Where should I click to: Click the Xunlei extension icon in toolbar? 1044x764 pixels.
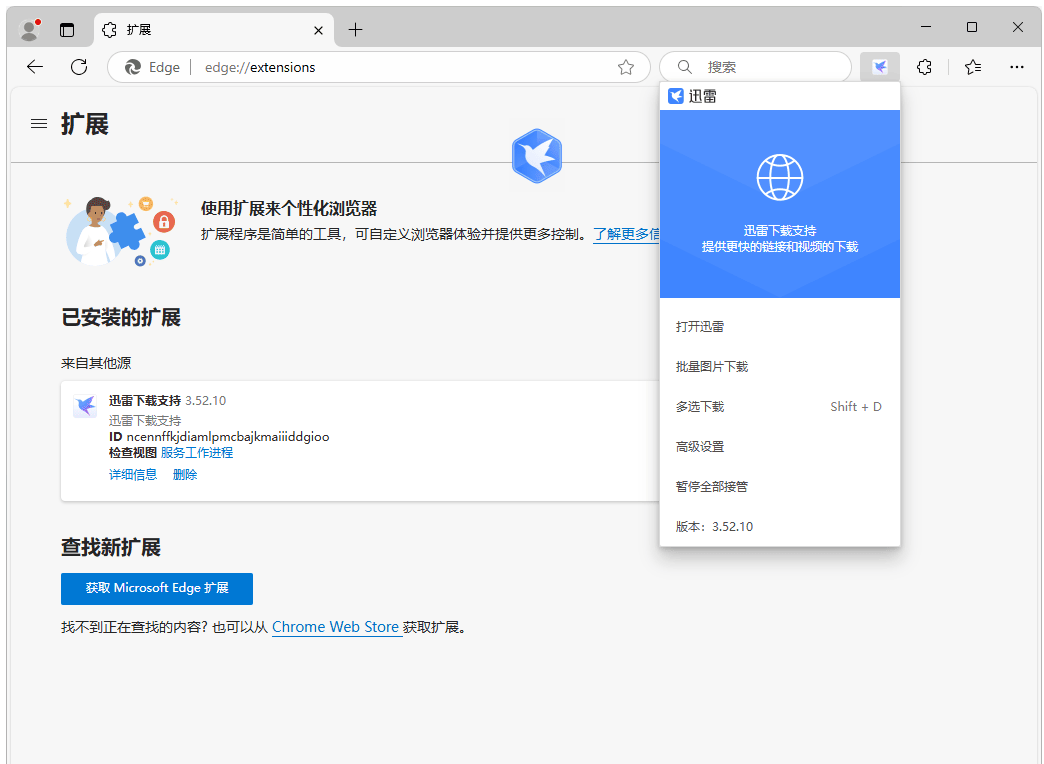tap(879, 67)
